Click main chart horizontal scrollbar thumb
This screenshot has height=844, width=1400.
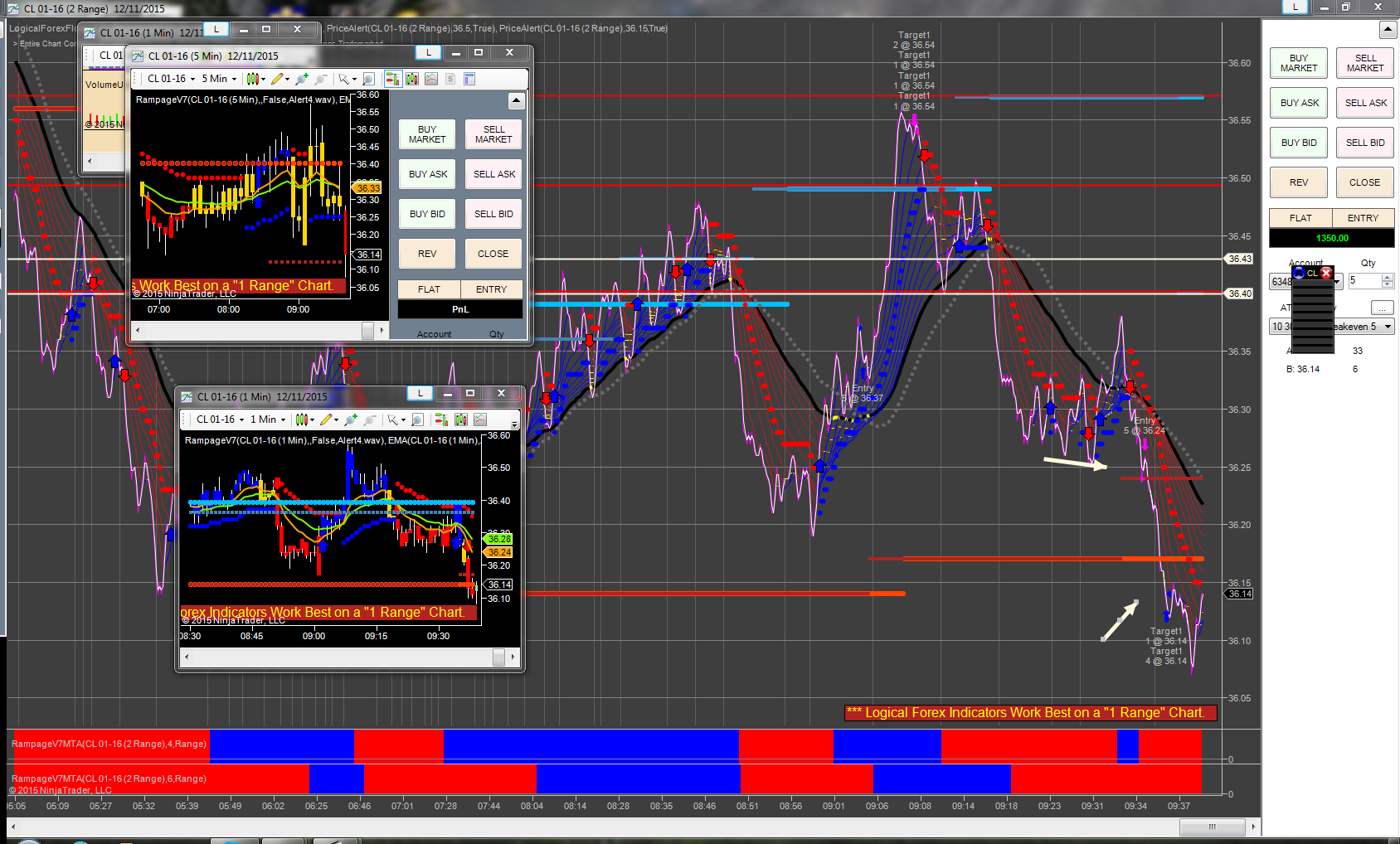tap(1212, 827)
